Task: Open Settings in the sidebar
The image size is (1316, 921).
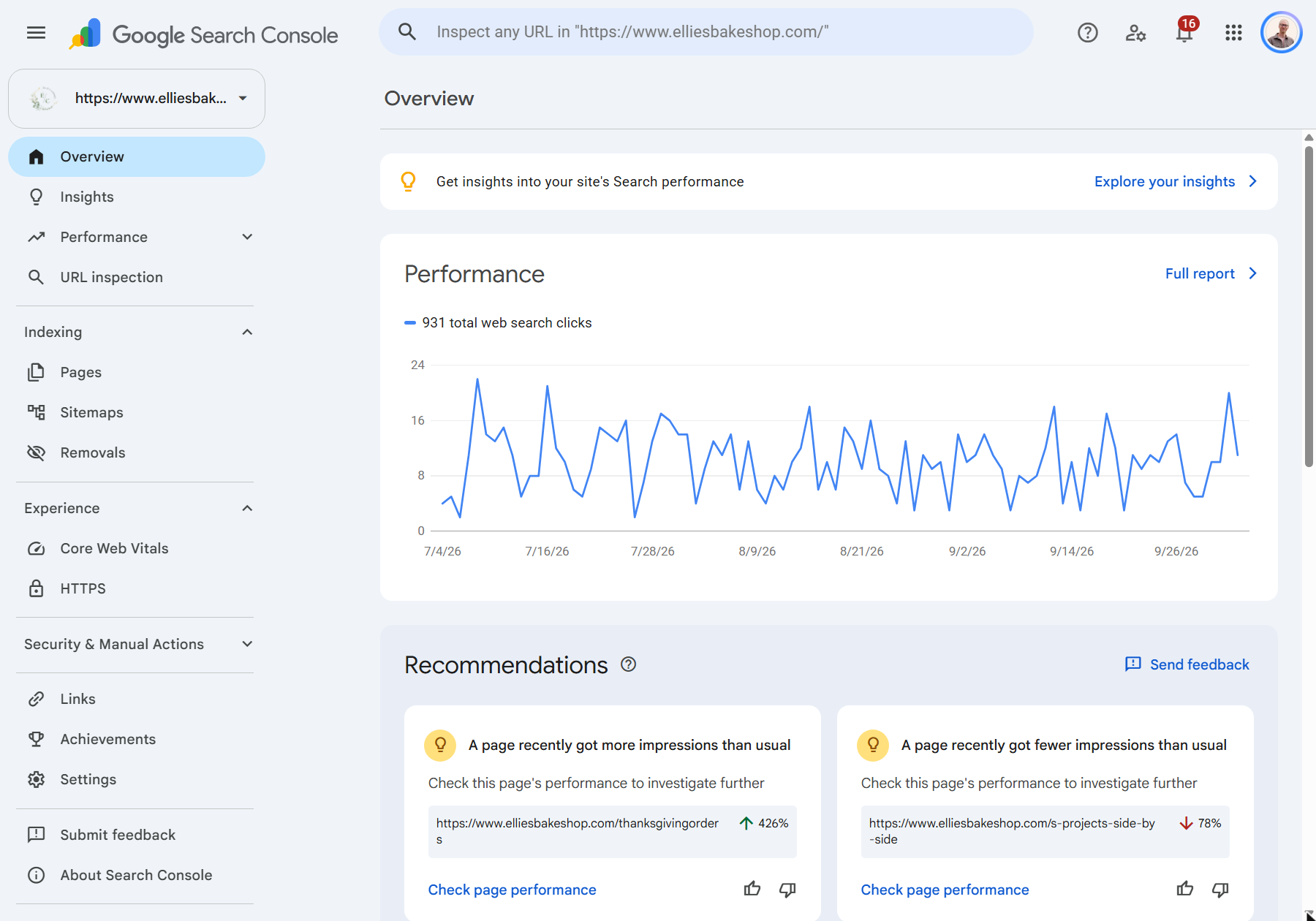Action: pos(136,779)
